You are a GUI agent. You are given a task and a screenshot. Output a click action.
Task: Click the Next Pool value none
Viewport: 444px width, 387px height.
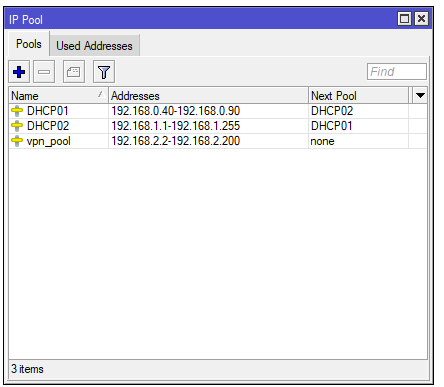pos(322,141)
